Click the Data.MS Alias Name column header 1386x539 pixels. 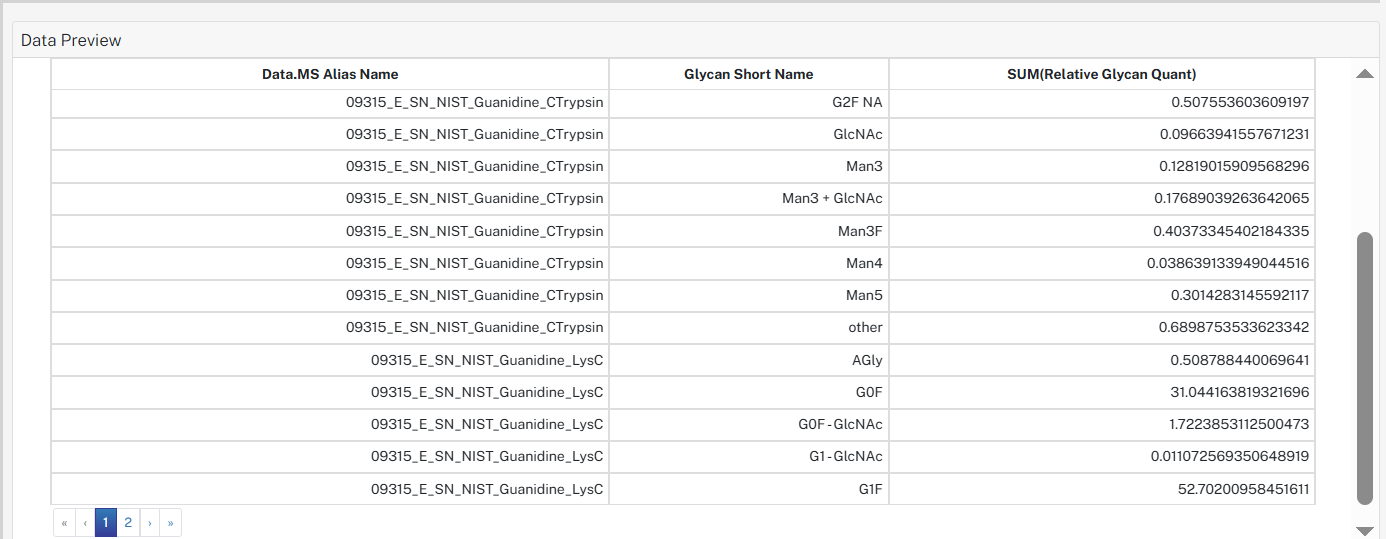coord(330,74)
